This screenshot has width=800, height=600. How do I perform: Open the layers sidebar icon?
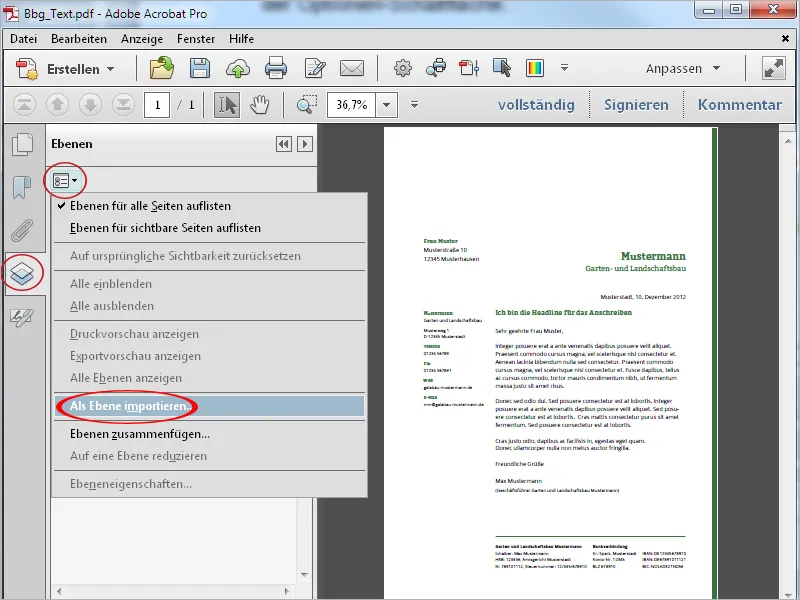(22, 273)
